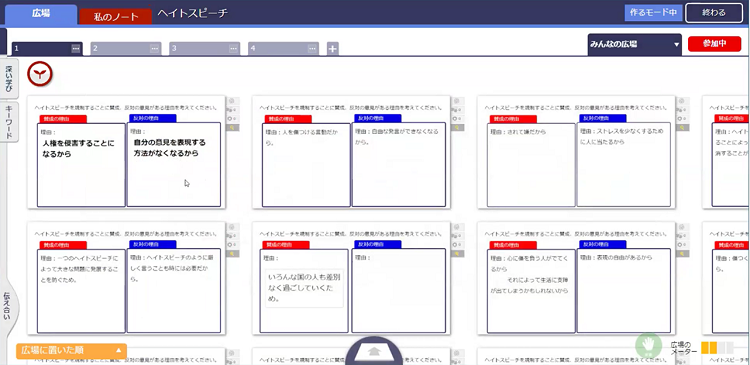Toggle the red 参加中 participation button

(714, 44)
